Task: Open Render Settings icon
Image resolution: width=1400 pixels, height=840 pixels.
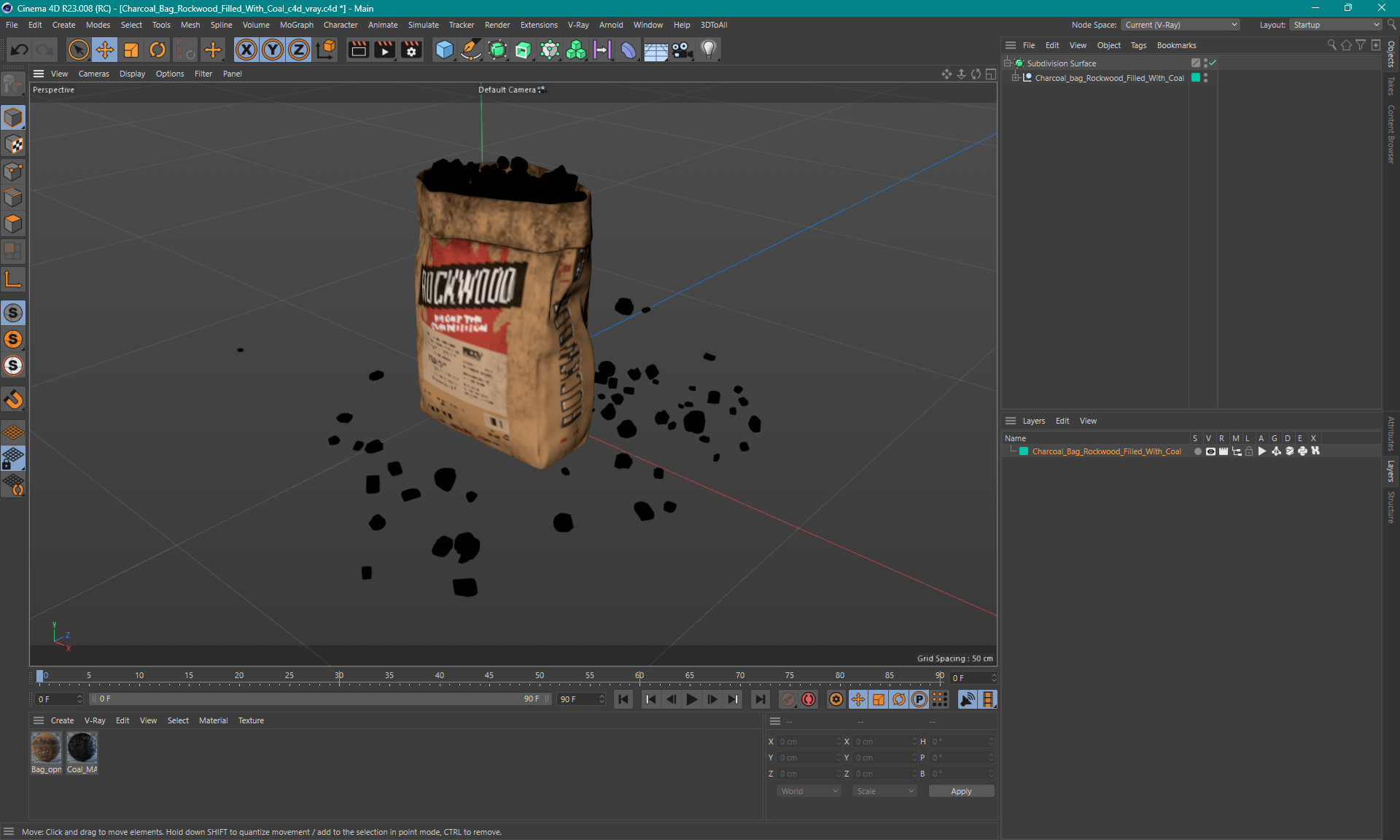Action: [412, 50]
